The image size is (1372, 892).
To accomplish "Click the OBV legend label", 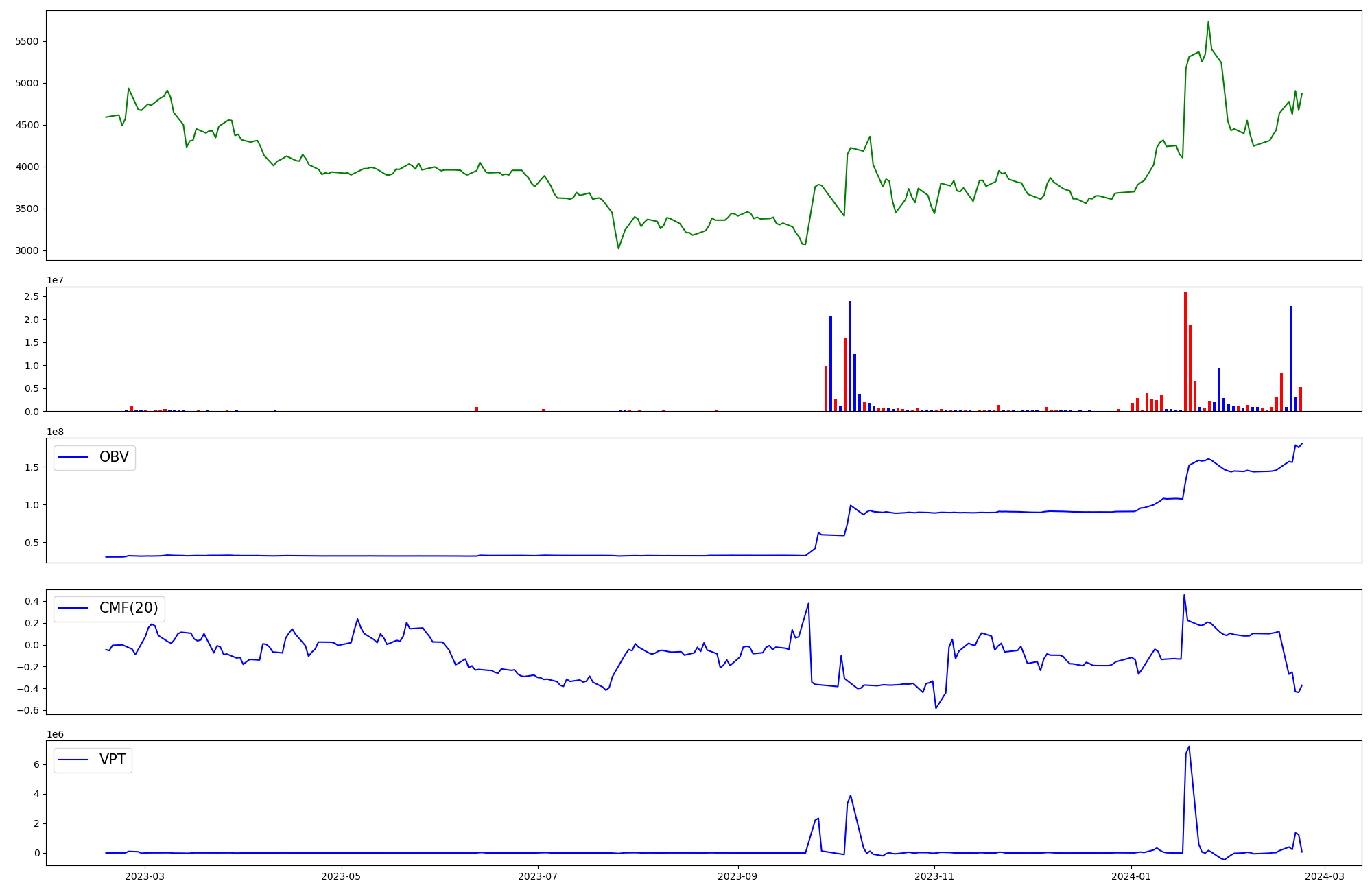I will [114, 458].
